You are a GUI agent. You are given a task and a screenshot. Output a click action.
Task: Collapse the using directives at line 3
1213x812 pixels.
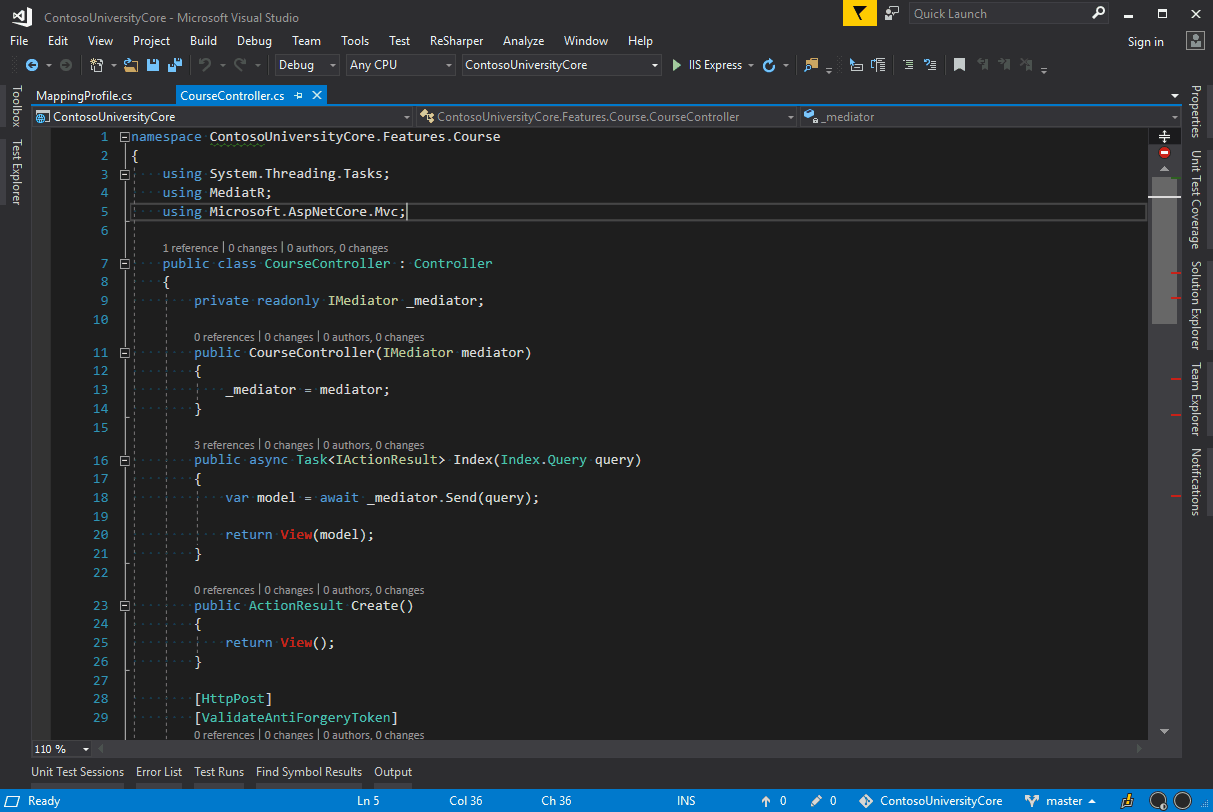(x=124, y=174)
